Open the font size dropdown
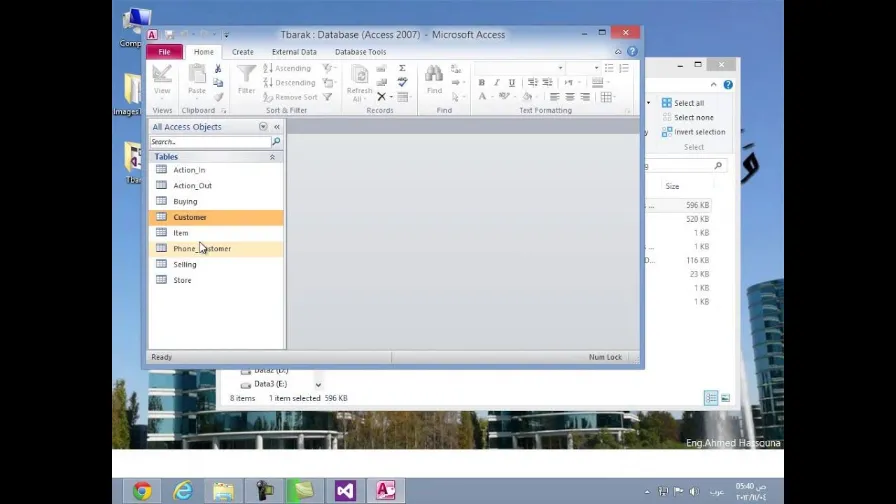The image size is (896, 504). [x=596, y=68]
